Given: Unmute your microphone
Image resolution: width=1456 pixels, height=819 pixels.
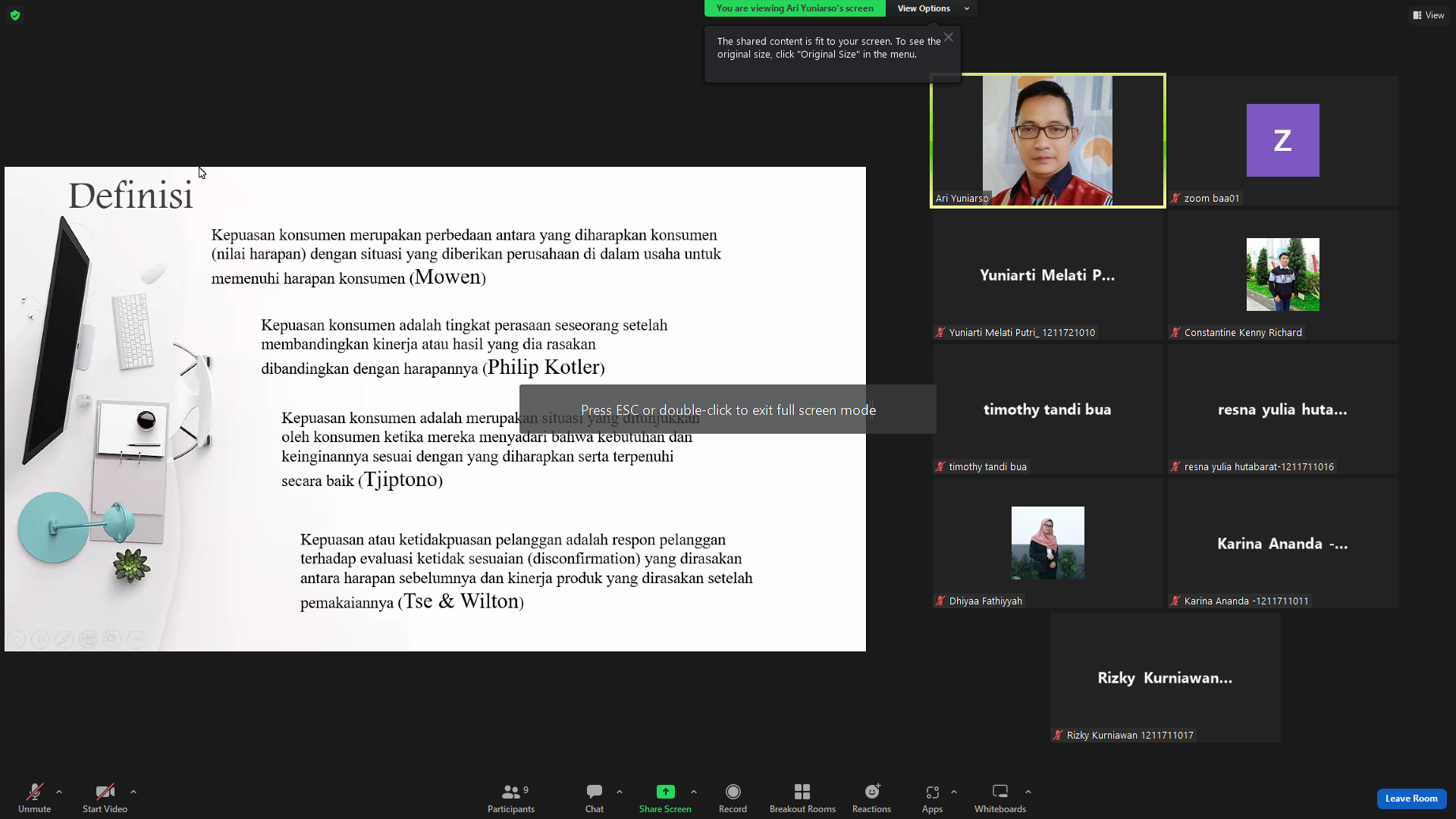Looking at the screenshot, I should (x=34, y=798).
